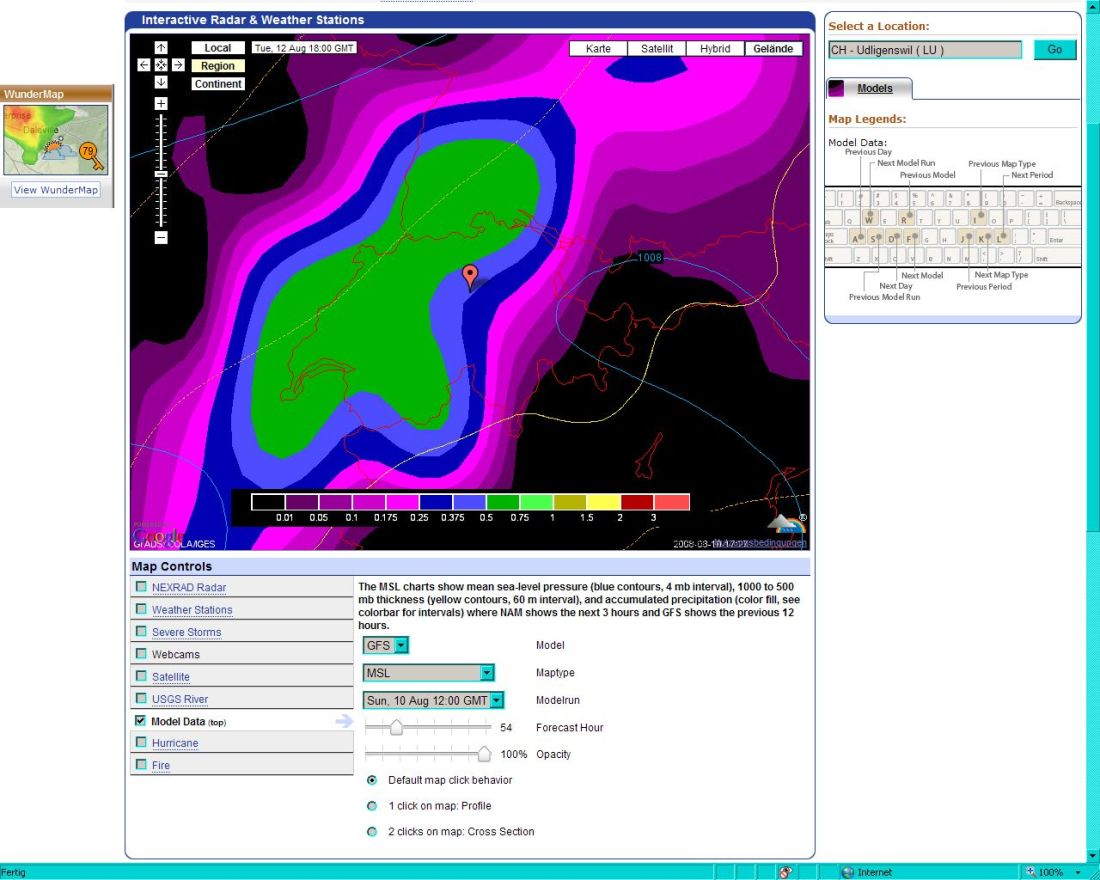Image resolution: width=1100 pixels, height=880 pixels.
Task: Enable the Webcams checkbox
Action: pyautogui.click(x=141, y=654)
